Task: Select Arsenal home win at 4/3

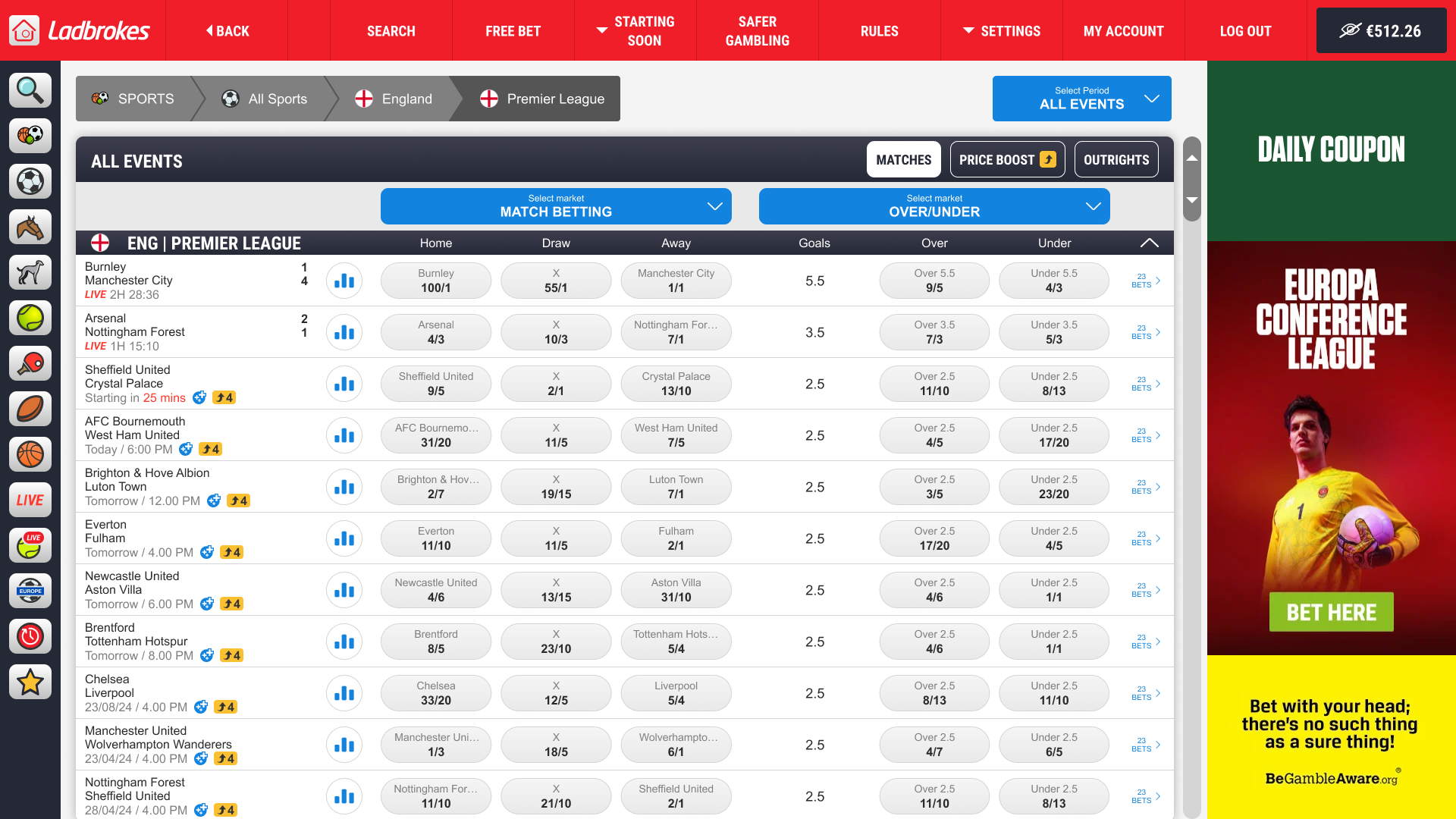Action: [436, 332]
